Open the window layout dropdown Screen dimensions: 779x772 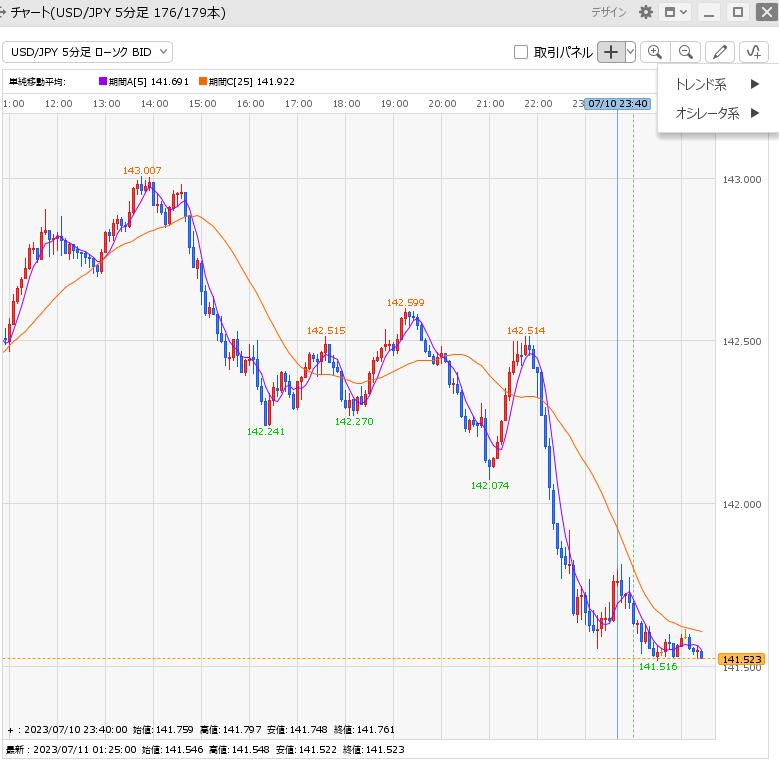click(676, 12)
